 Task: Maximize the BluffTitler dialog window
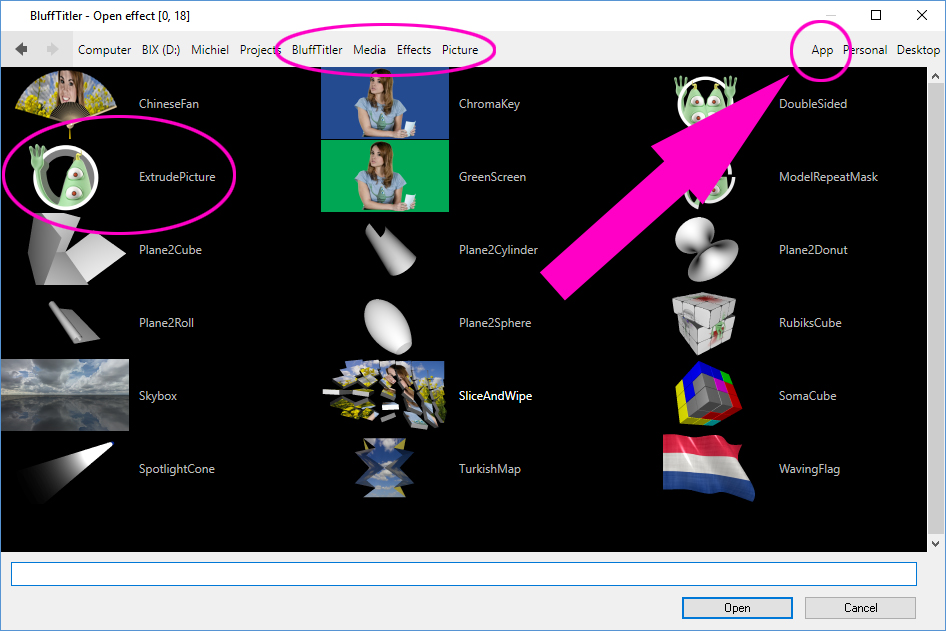pyautogui.click(x=876, y=15)
